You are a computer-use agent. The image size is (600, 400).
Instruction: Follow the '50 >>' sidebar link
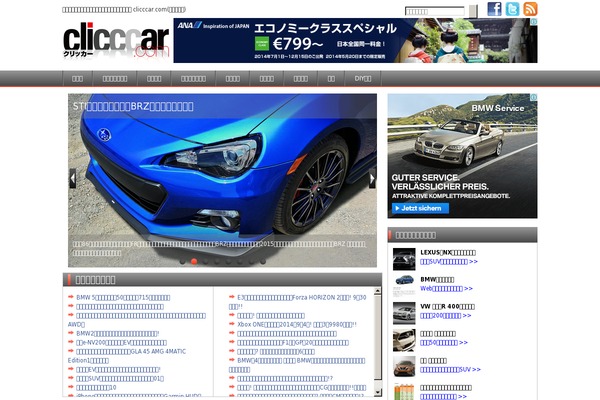[444, 343]
